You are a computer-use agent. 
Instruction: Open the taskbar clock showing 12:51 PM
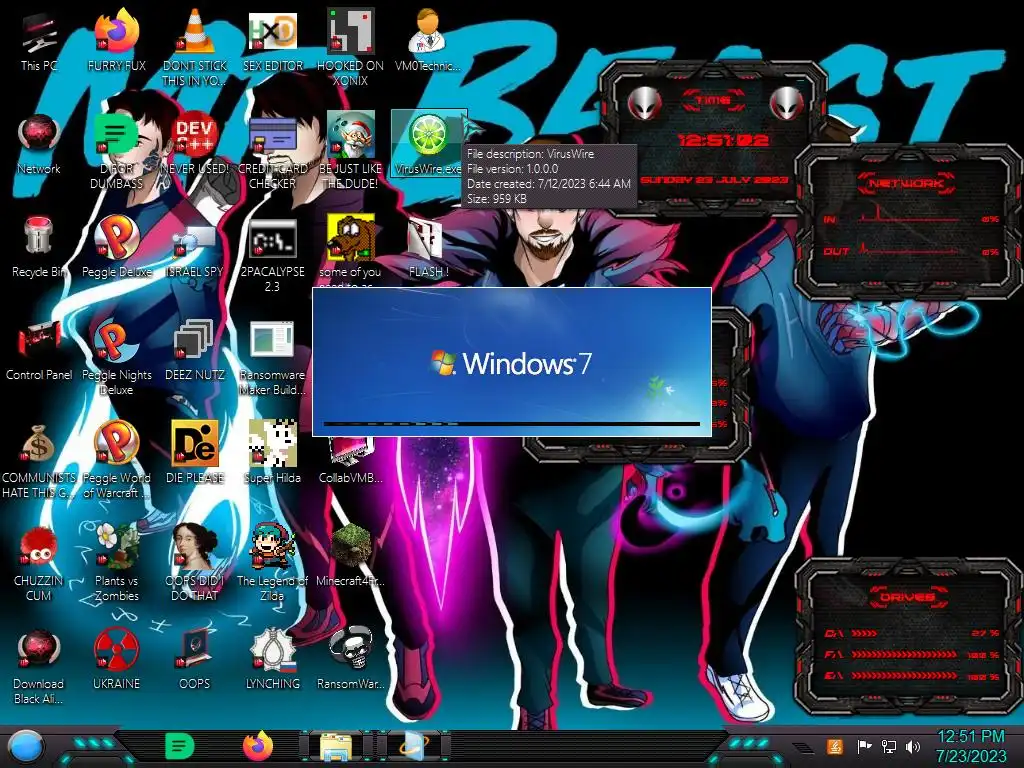tap(971, 746)
